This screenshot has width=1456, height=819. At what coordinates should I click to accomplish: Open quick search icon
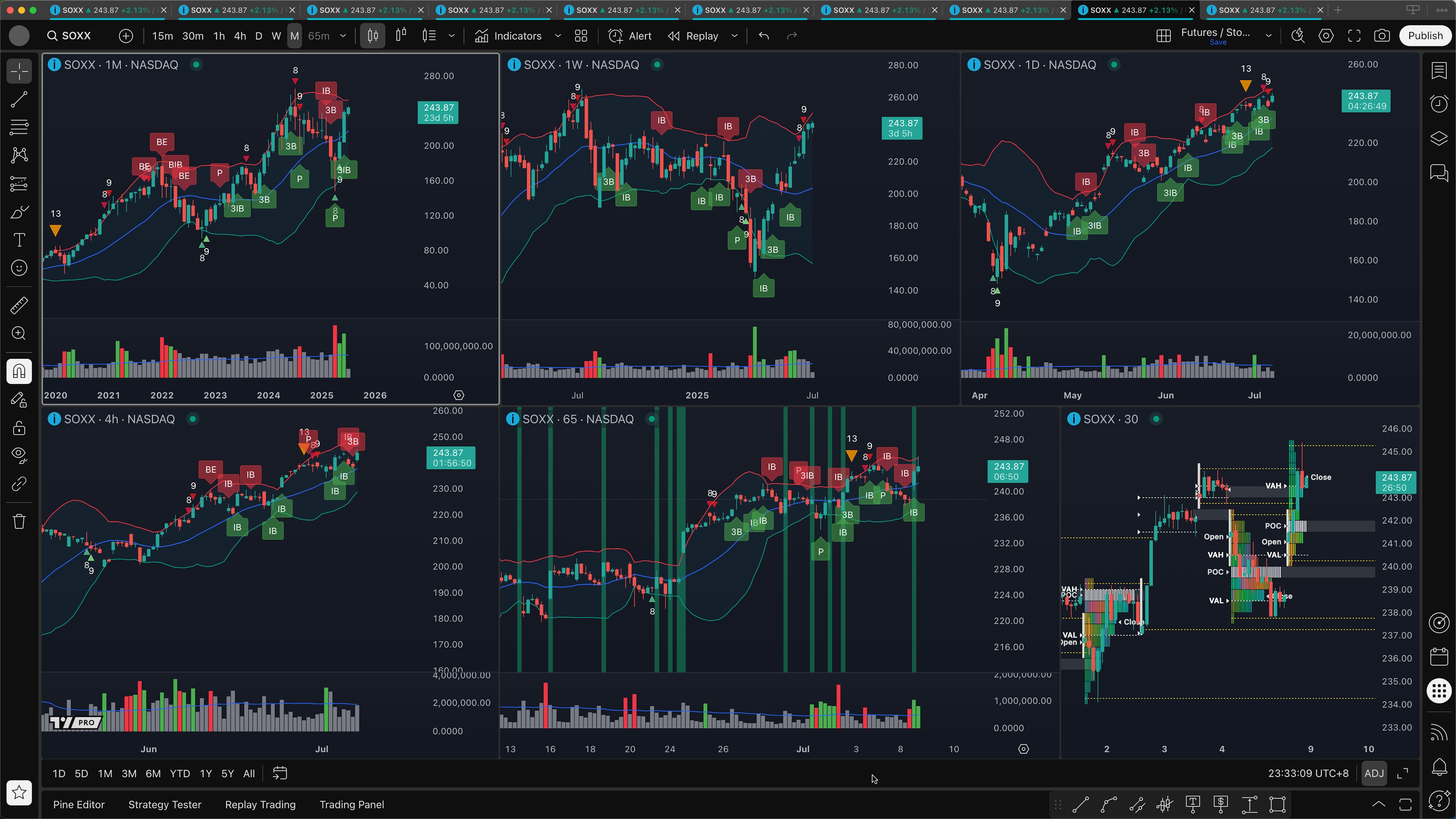click(1298, 36)
